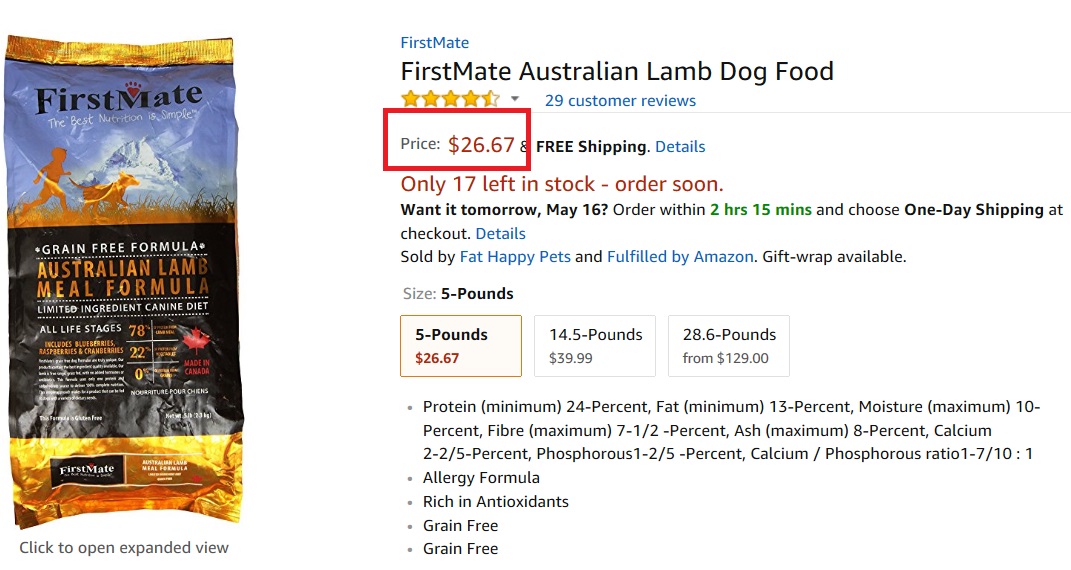This screenshot has height=570, width=1071.
Task: Click the red maple leaf on bag
Action: click(x=195, y=340)
